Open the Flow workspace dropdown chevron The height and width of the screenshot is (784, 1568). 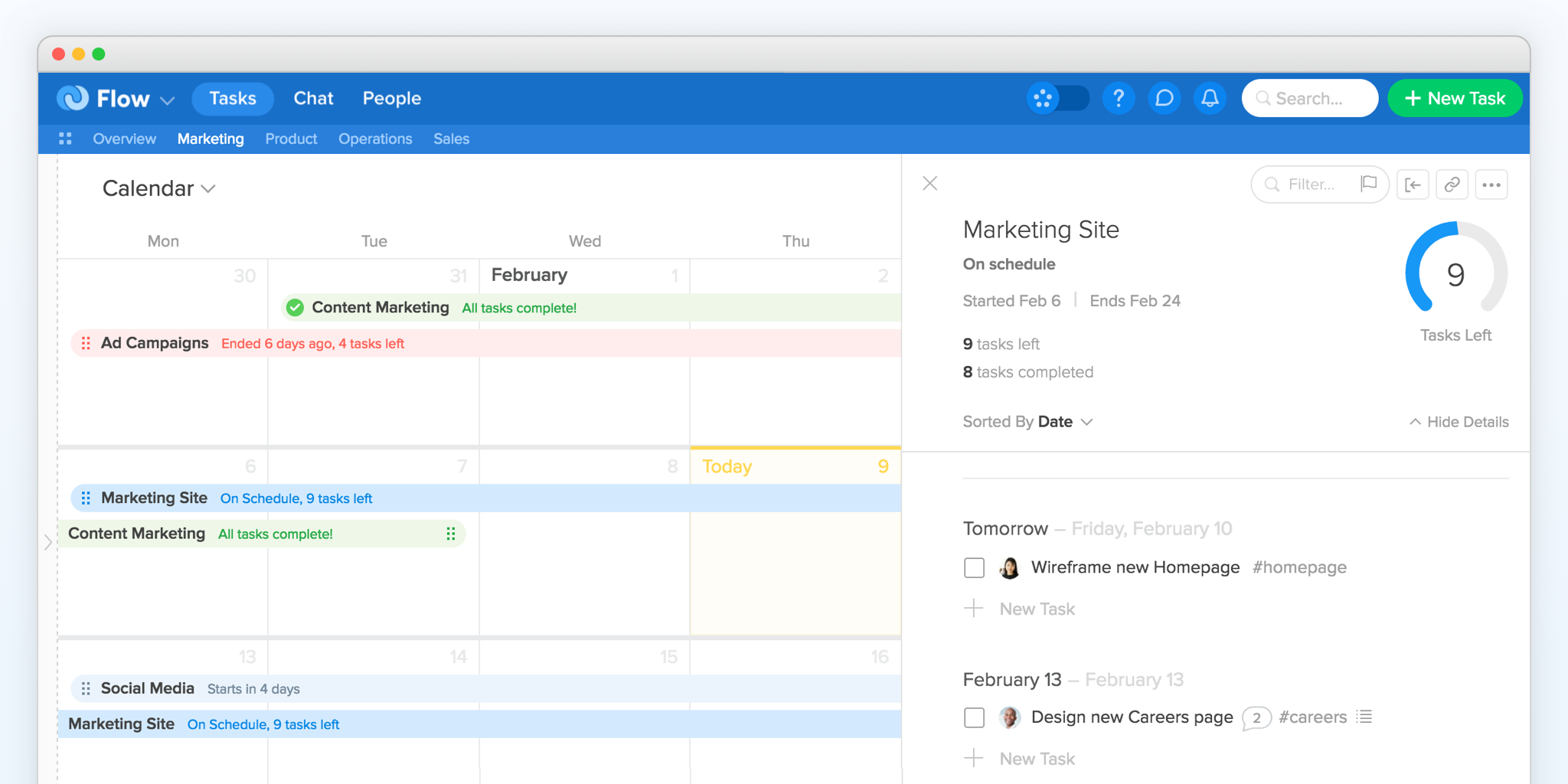tap(168, 100)
